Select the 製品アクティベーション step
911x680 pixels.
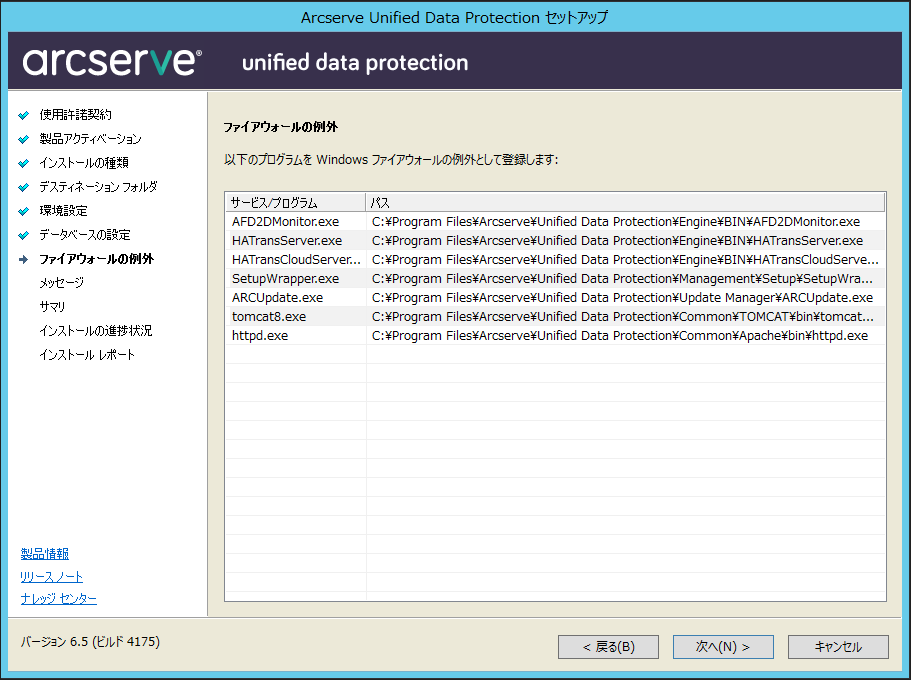tap(90, 138)
